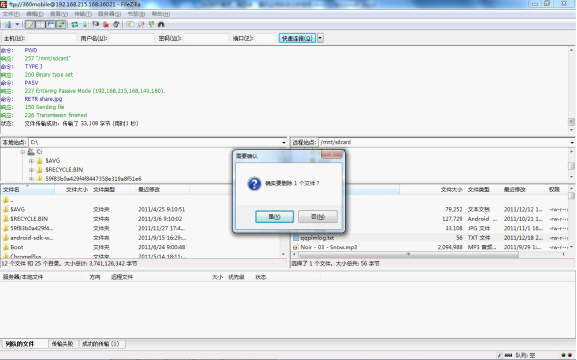
Task: Switch to the 列队的文件 tab
Action: pos(25,344)
